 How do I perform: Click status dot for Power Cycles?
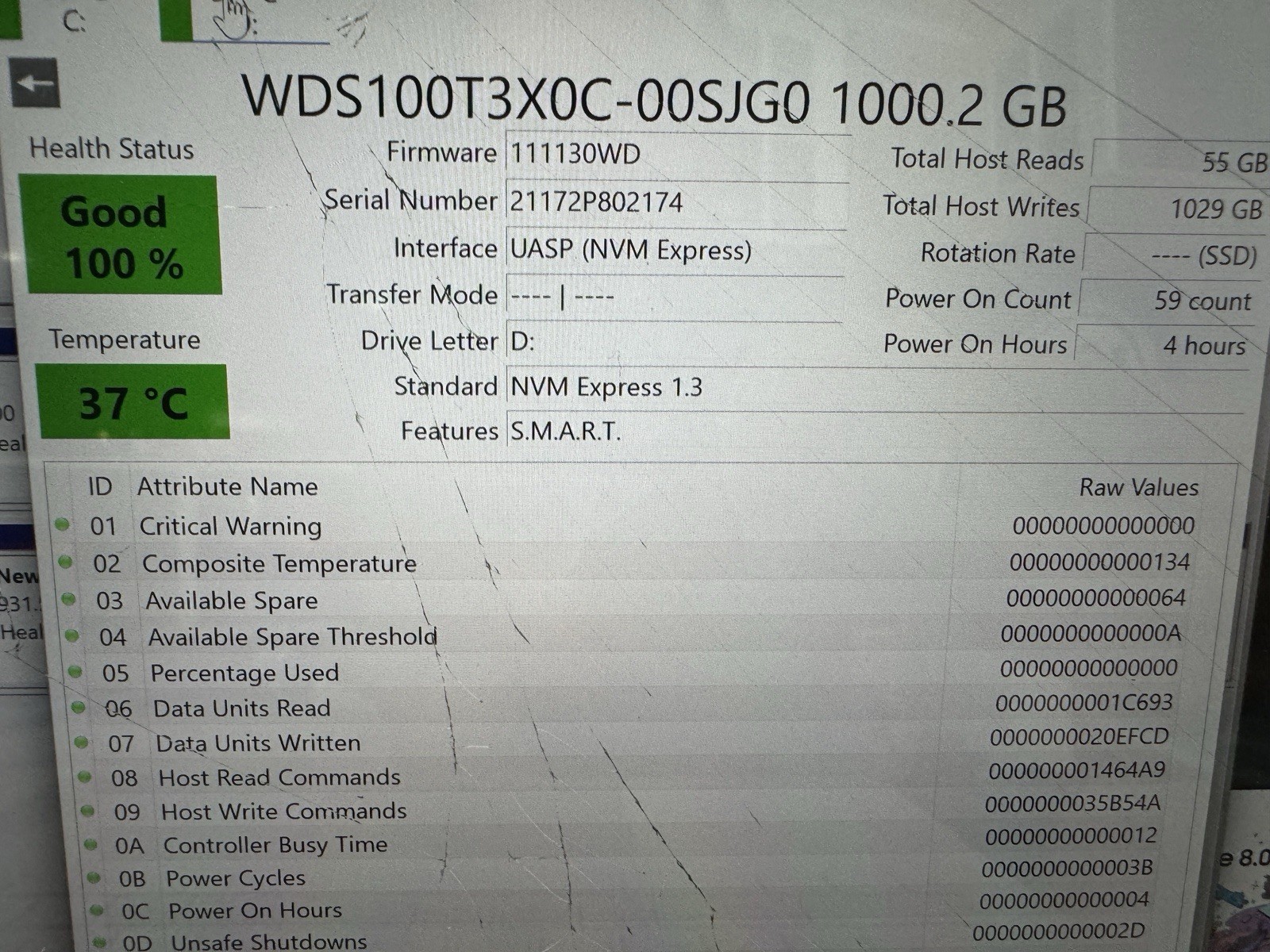pos(94,877)
